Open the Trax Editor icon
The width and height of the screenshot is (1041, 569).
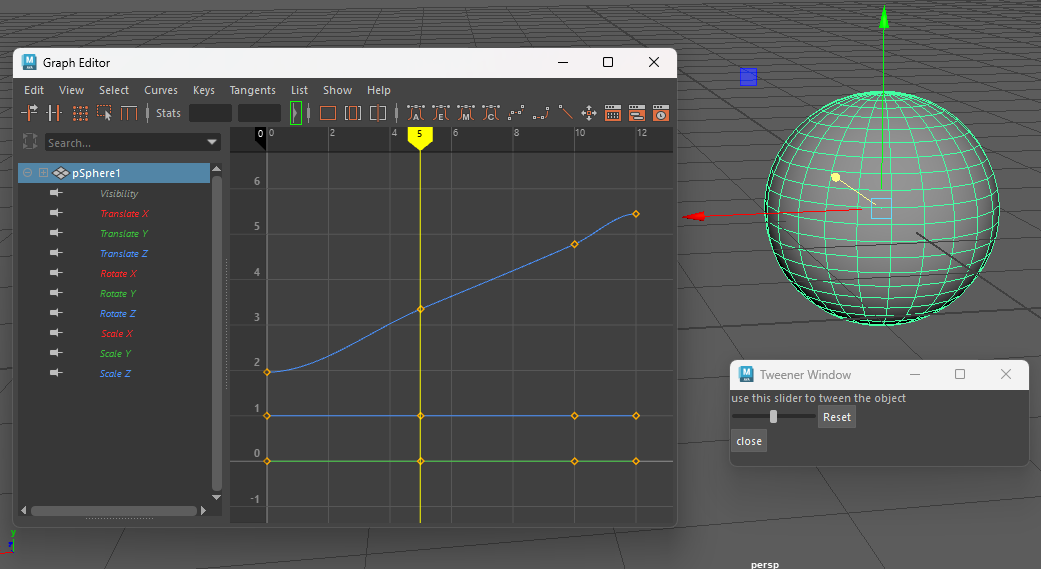point(637,113)
